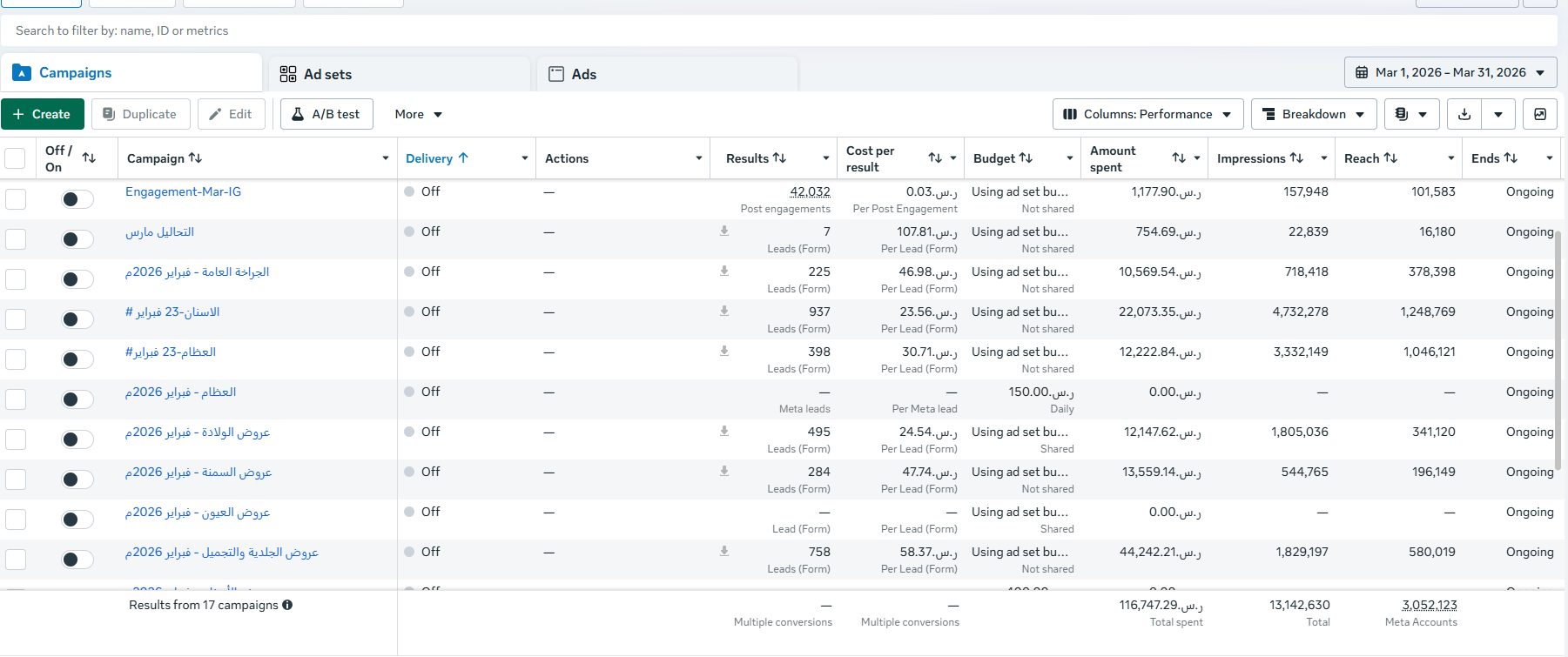This screenshot has height=657, width=1568.
Task: Download leads icon for التحاليل مارس row
Action: pyautogui.click(x=724, y=231)
